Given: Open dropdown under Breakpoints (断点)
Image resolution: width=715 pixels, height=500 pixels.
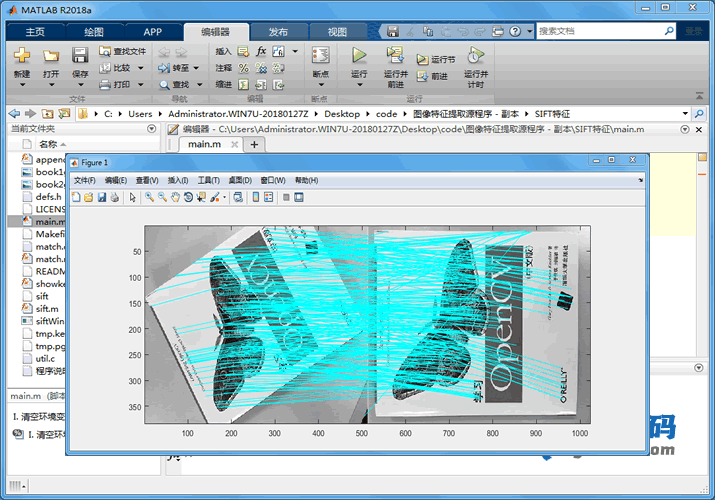Looking at the screenshot, I should [x=321, y=85].
